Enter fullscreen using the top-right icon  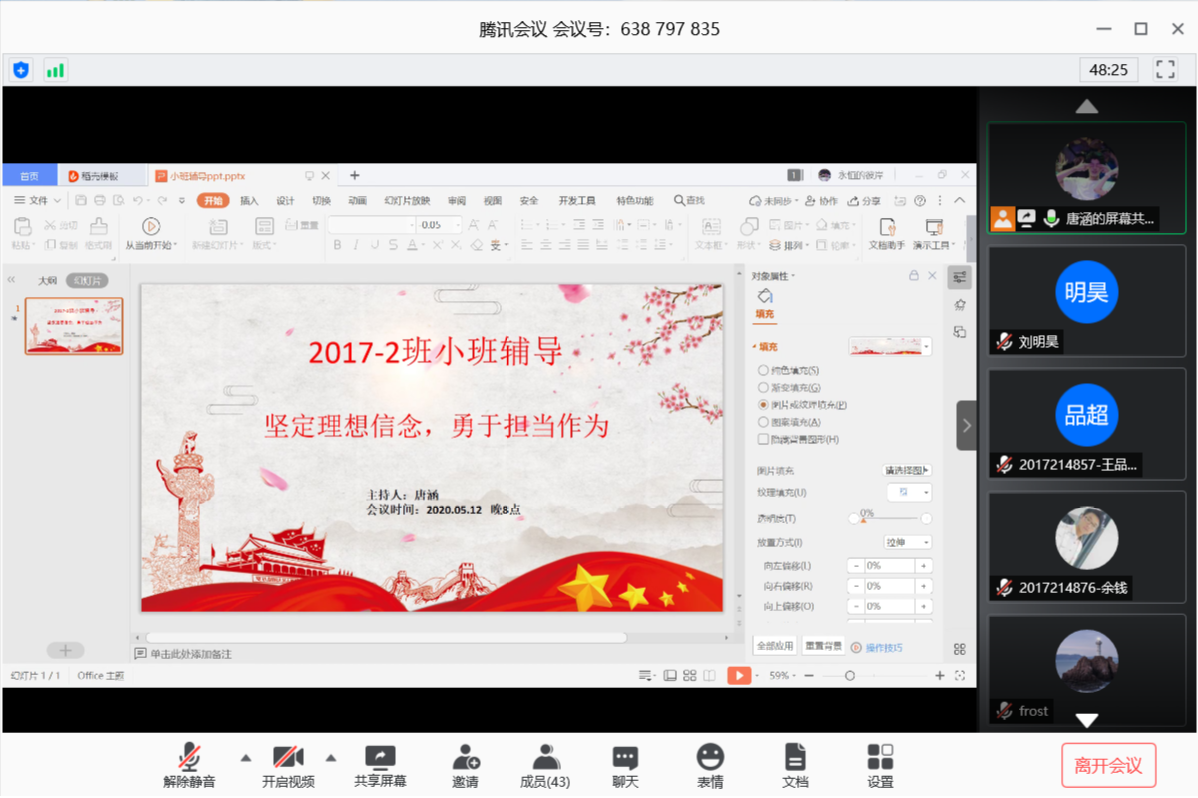pyautogui.click(x=1165, y=69)
